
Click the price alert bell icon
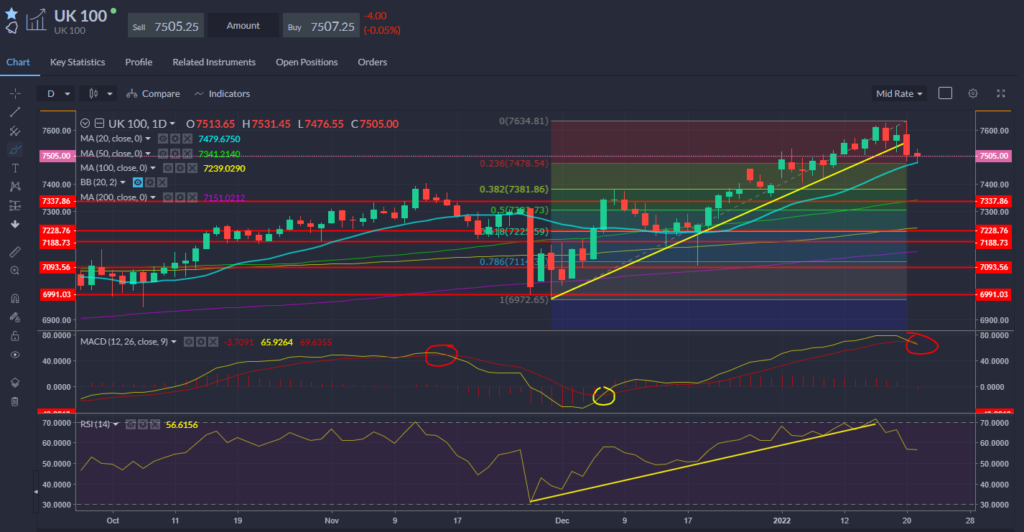(11, 28)
